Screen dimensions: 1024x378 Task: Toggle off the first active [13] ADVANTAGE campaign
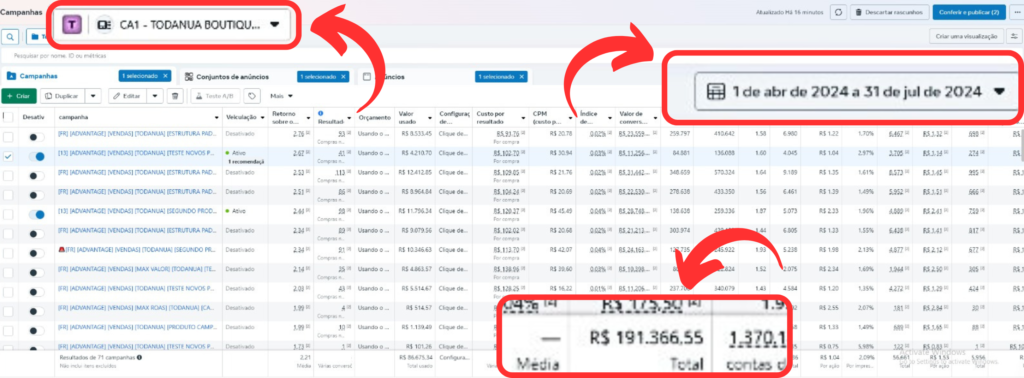(x=37, y=157)
